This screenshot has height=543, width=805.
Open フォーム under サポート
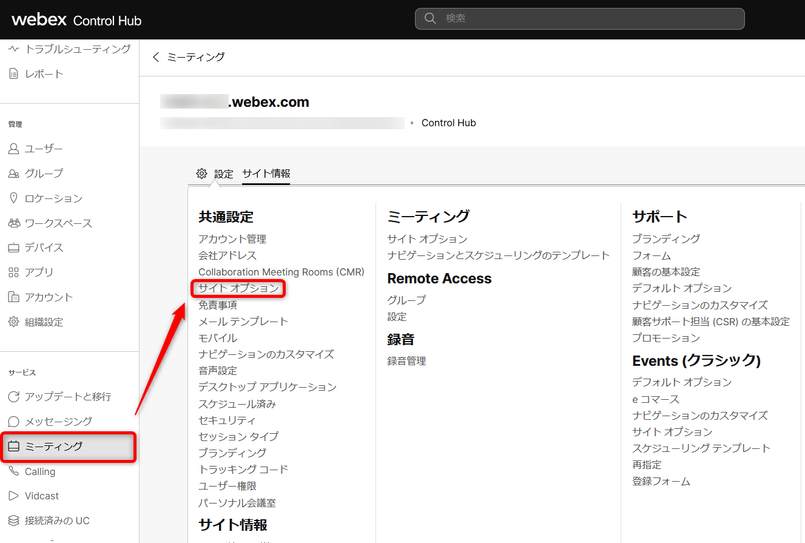(x=651, y=256)
